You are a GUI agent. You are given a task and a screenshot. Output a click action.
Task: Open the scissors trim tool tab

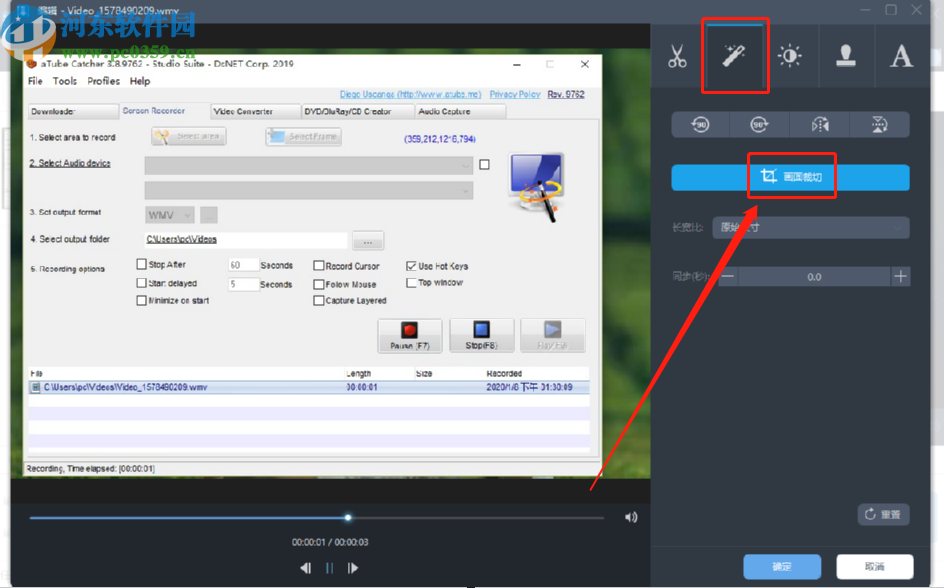(x=677, y=56)
